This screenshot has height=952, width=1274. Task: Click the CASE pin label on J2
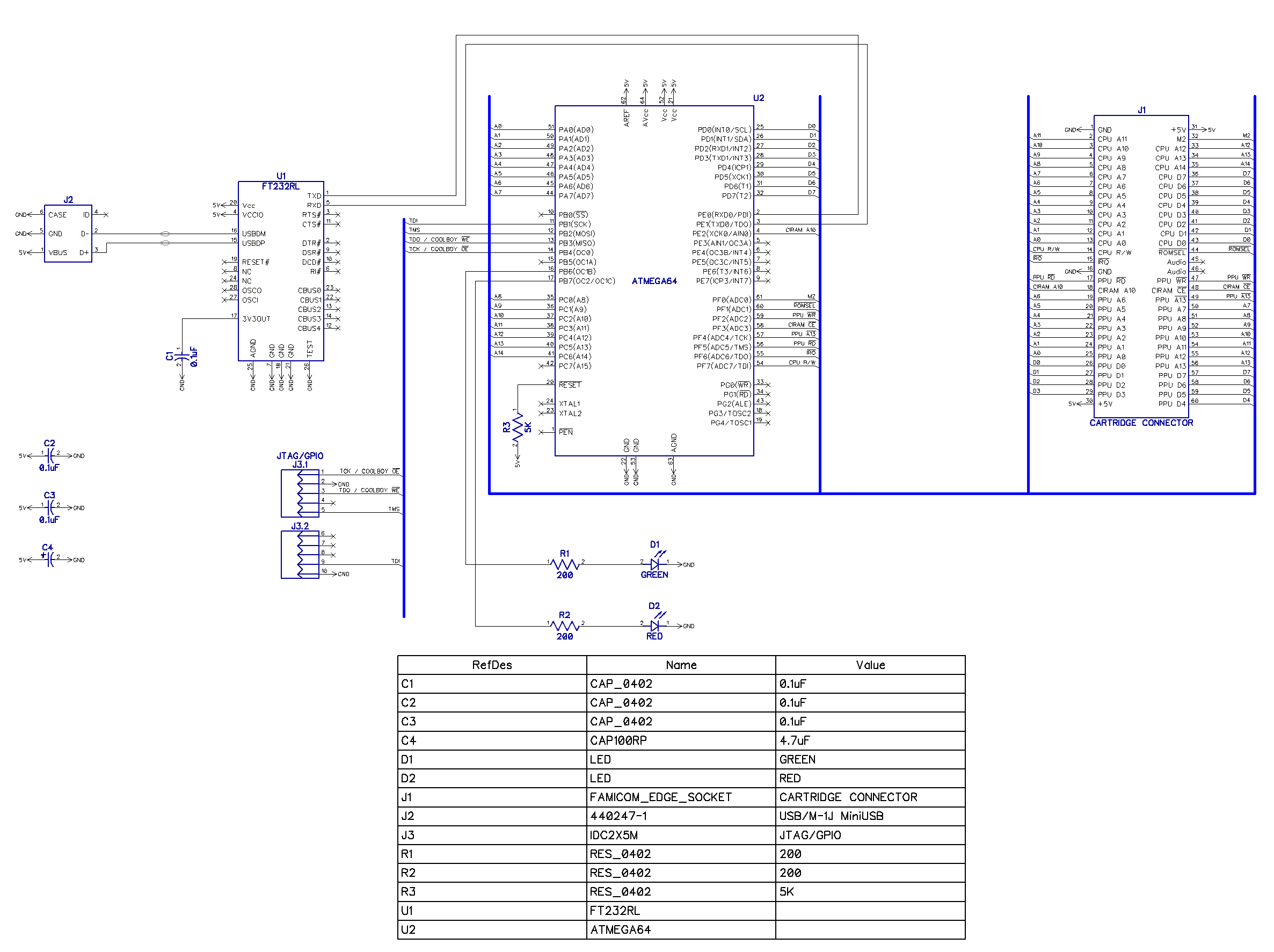(57, 215)
